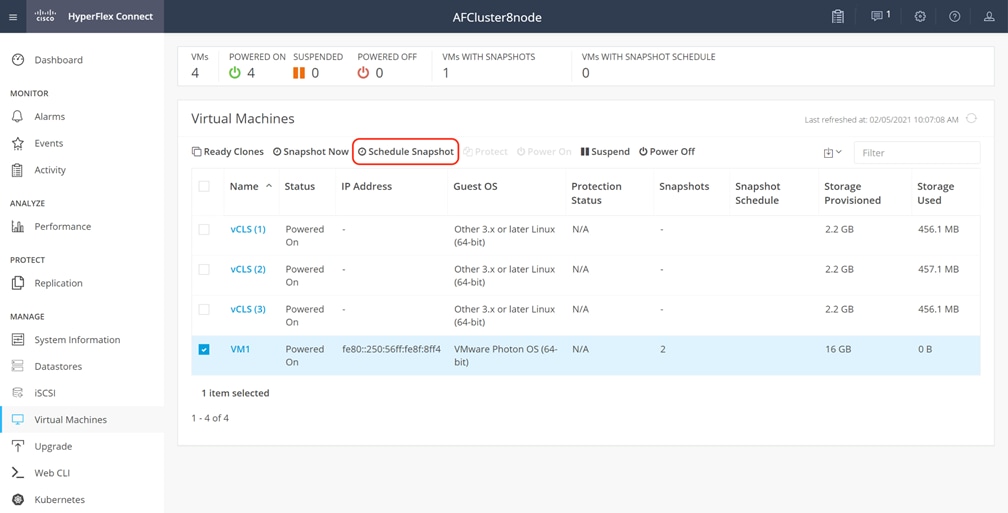
Task: Click the Datastores stack icon
Action: click(x=18, y=366)
